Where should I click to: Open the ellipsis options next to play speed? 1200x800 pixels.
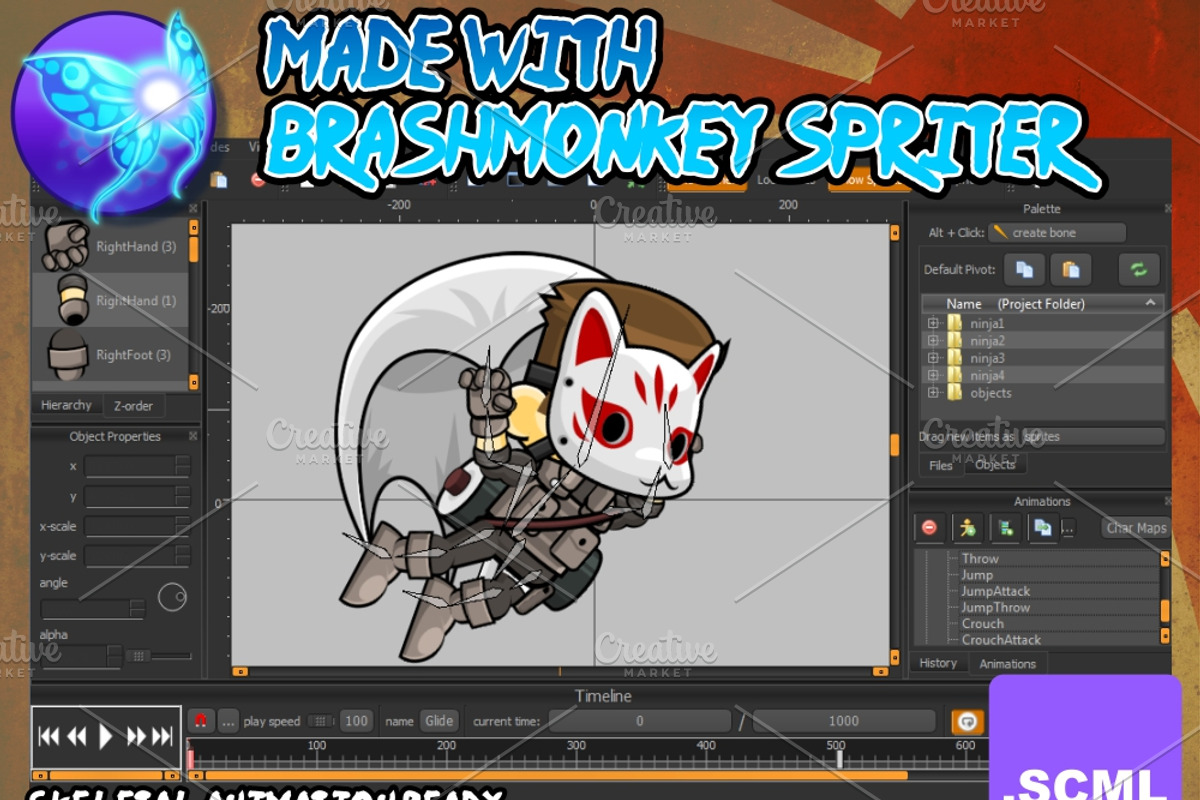tap(228, 720)
